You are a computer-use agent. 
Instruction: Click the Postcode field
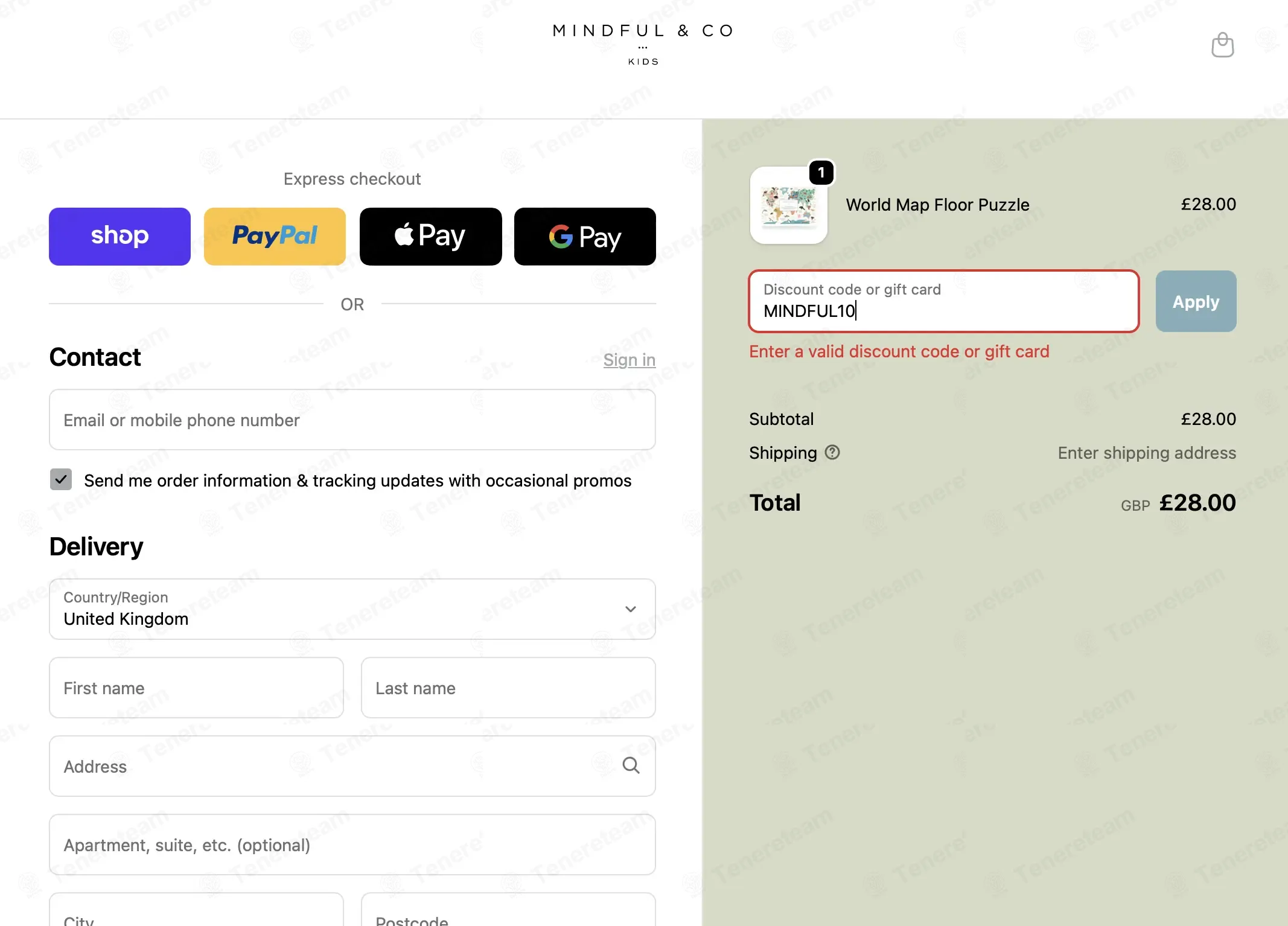[x=508, y=910]
